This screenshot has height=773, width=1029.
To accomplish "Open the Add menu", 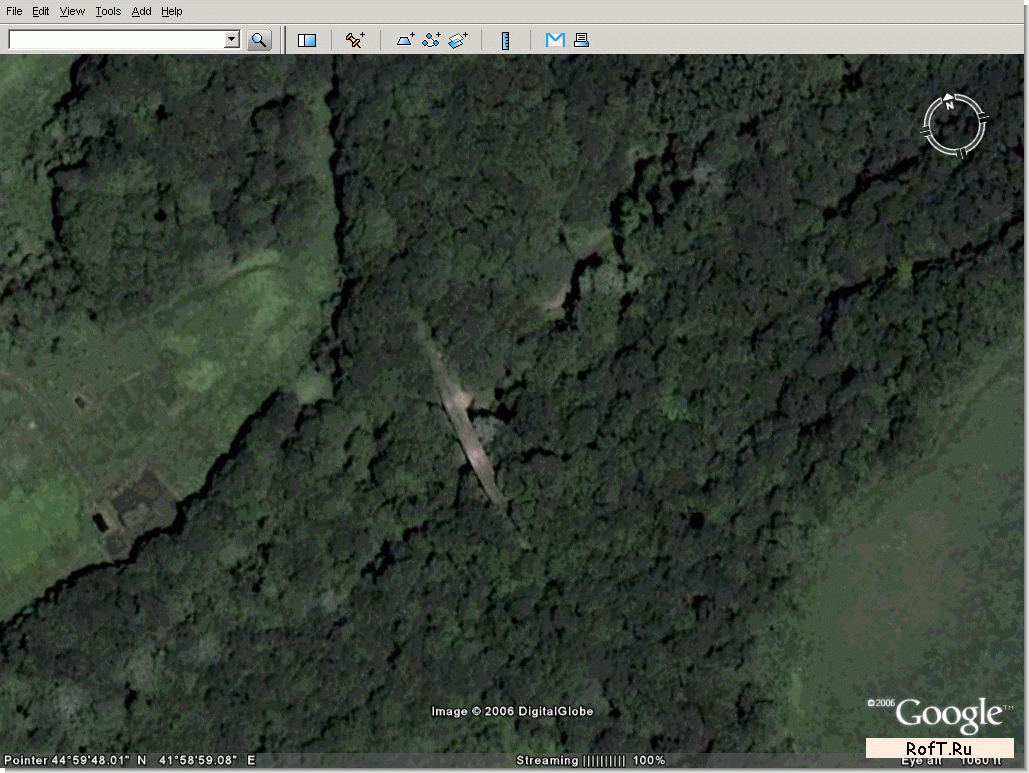I will 142,11.
